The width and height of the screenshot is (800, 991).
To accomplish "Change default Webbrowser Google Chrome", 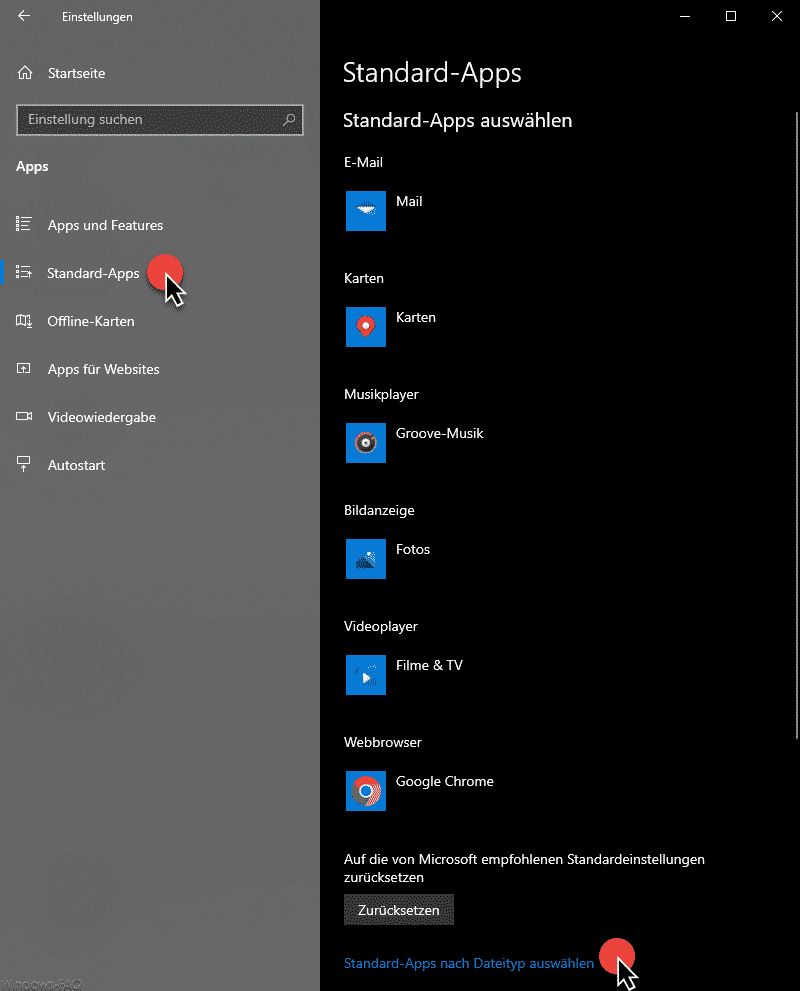I will pos(444,781).
